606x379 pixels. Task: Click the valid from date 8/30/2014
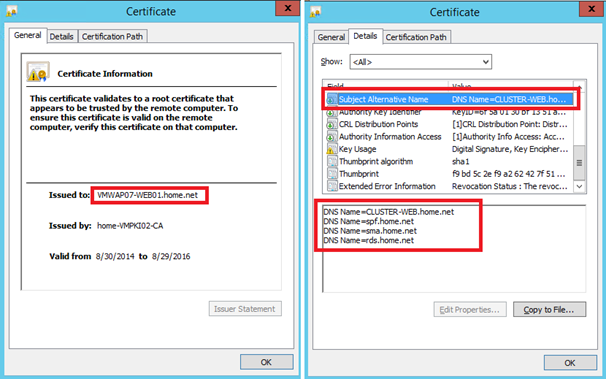(115, 256)
